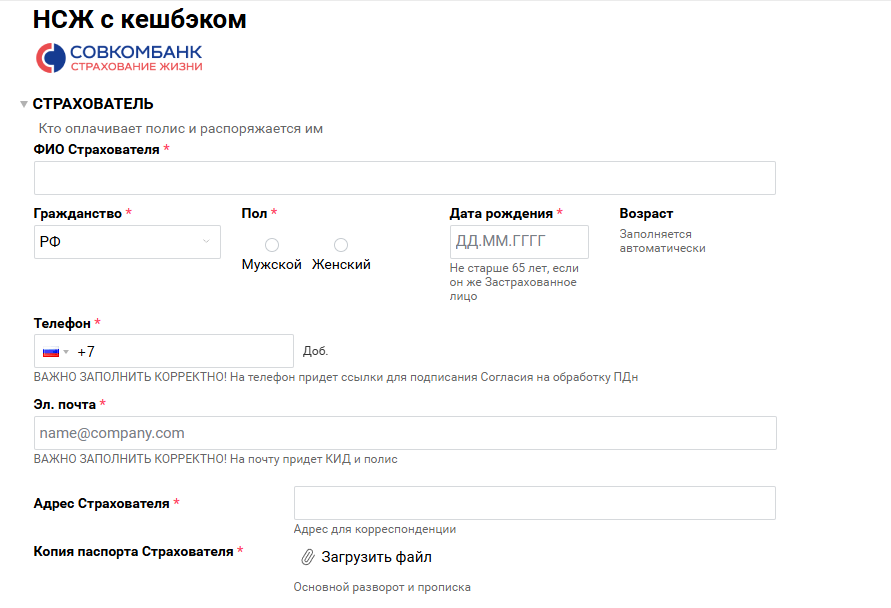Screen dimensions: 891x608
Task: Collapse the СТРАХОВАТЕЛЬ section triangle
Action: click(x=24, y=104)
